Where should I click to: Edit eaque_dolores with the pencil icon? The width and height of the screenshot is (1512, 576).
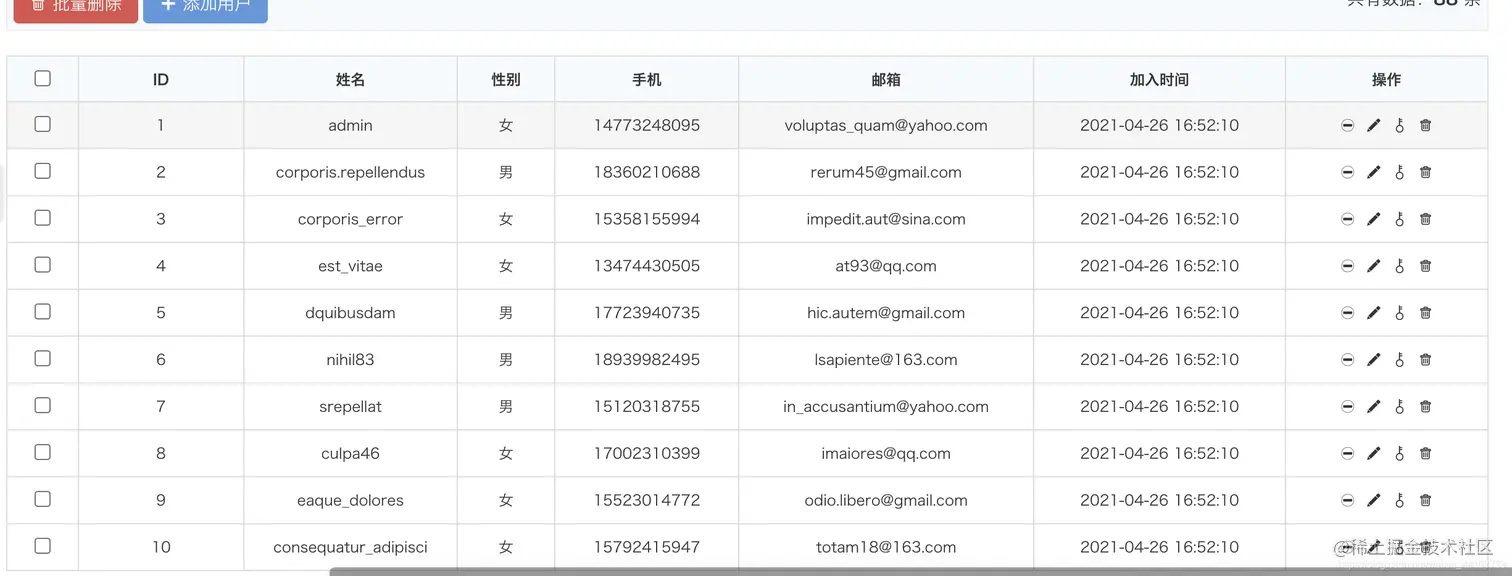pyautogui.click(x=1373, y=501)
